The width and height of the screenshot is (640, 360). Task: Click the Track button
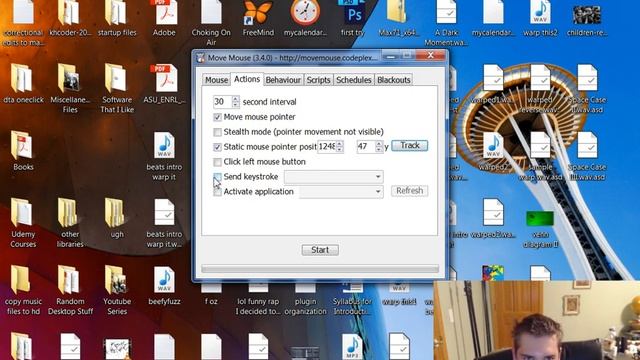(410, 146)
